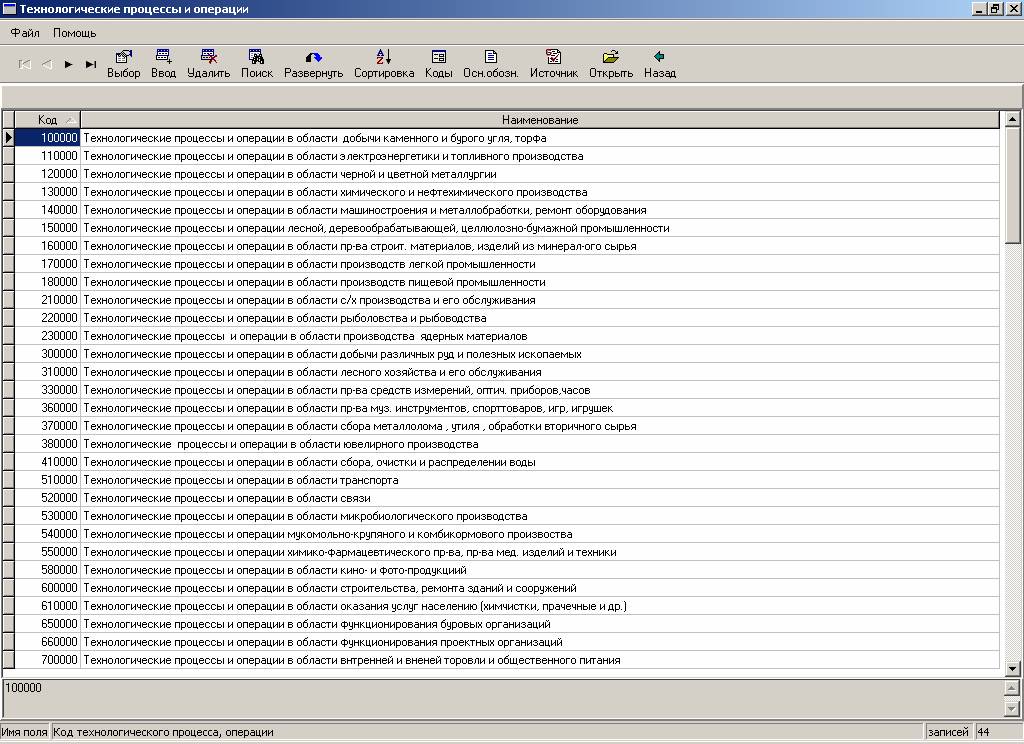Go to the next record

(x=69, y=64)
